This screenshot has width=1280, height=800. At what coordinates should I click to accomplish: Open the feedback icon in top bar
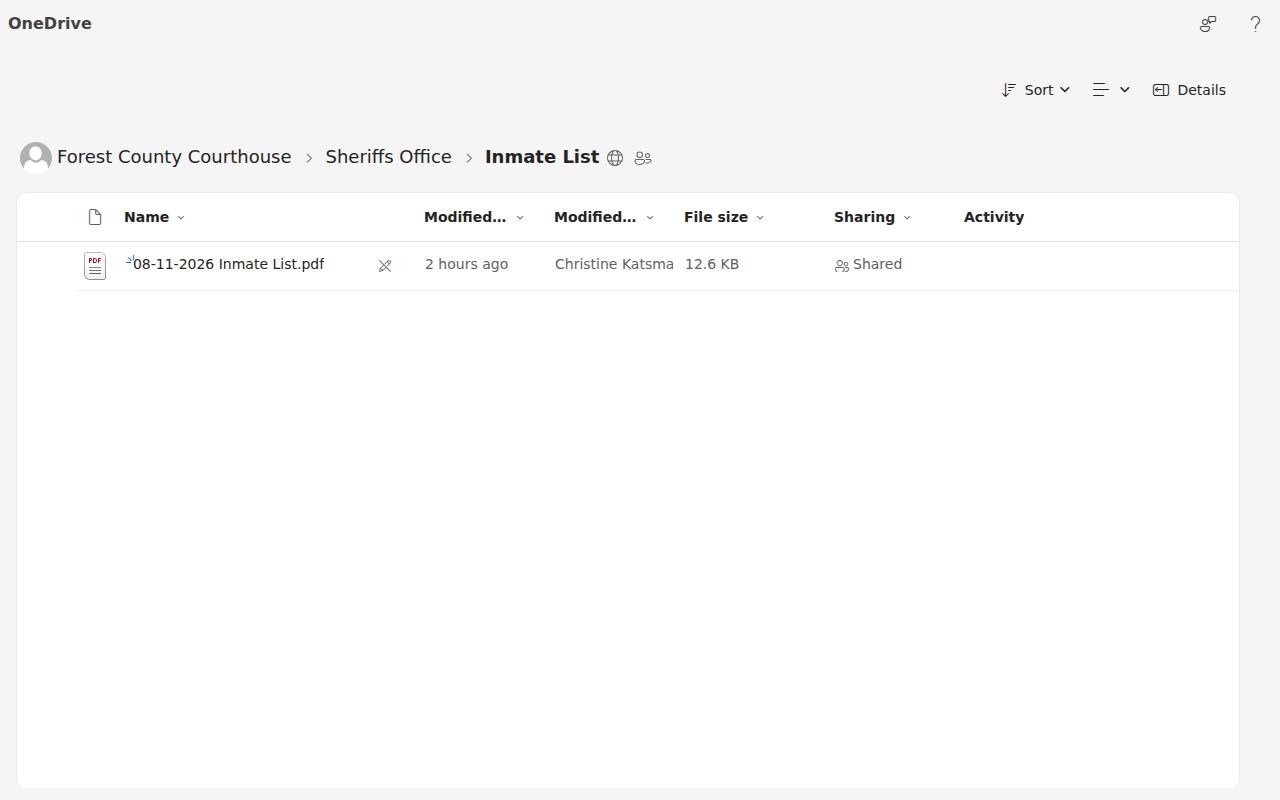(1208, 24)
